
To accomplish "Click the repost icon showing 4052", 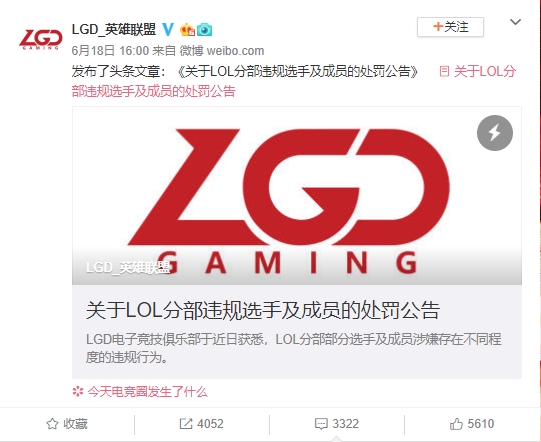I will pos(186,424).
